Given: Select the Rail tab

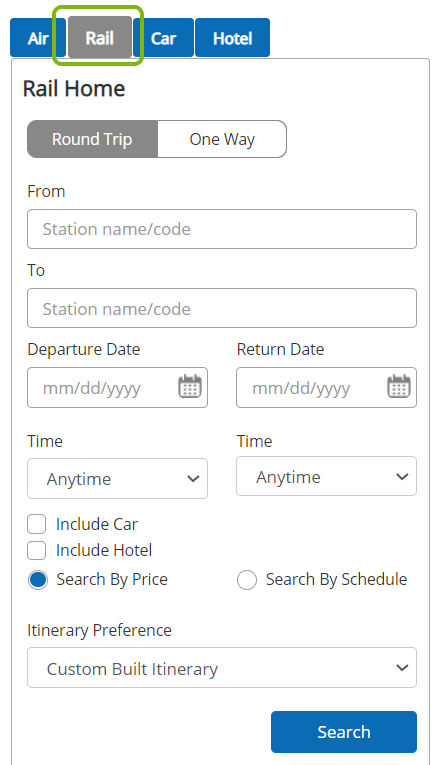Looking at the screenshot, I should pos(99,38).
